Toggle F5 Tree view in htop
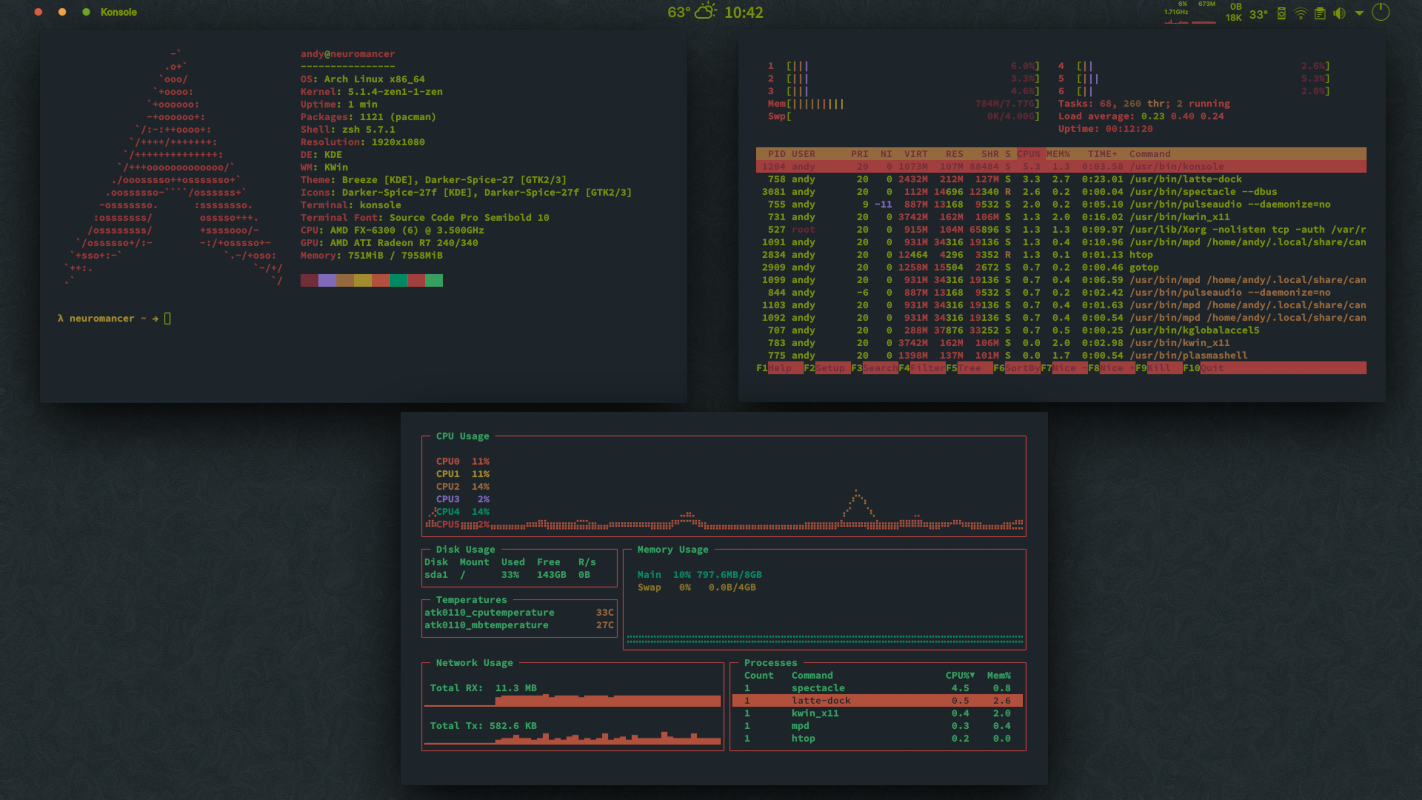 pyautogui.click(x=969, y=368)
